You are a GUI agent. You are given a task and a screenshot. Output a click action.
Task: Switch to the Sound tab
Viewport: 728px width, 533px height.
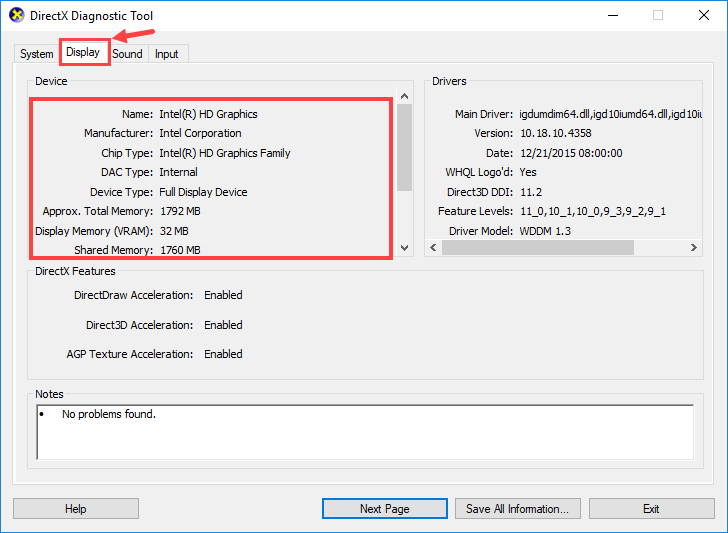(127, 54)
